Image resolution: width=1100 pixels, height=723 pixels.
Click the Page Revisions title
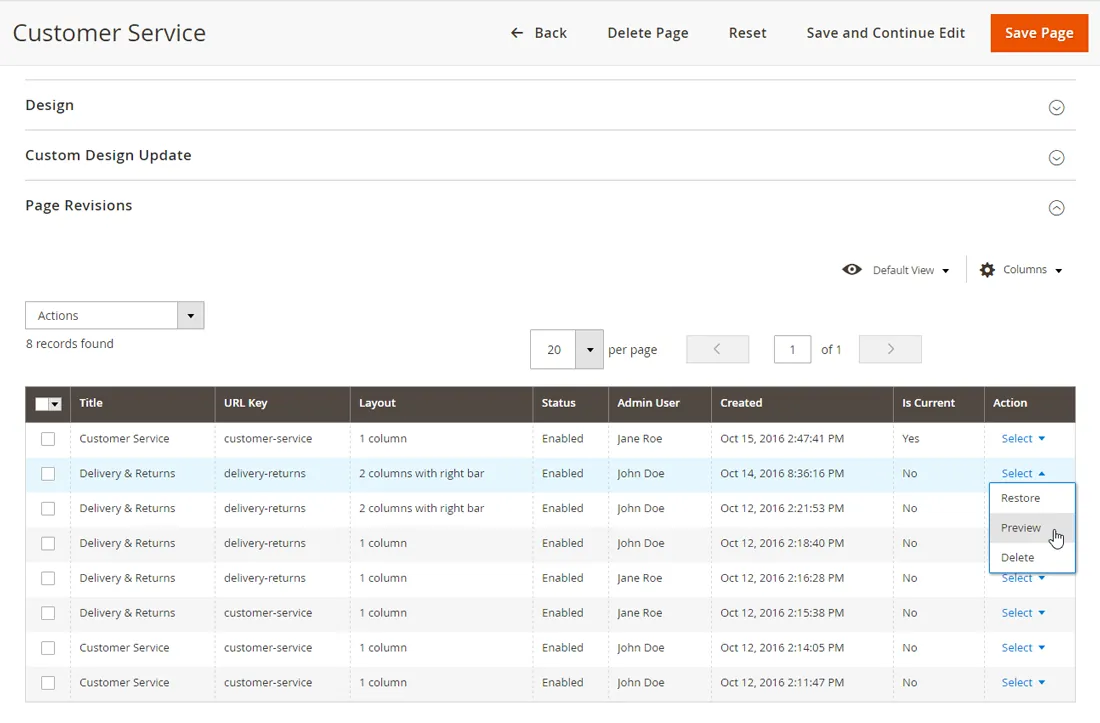coord(79,205)
